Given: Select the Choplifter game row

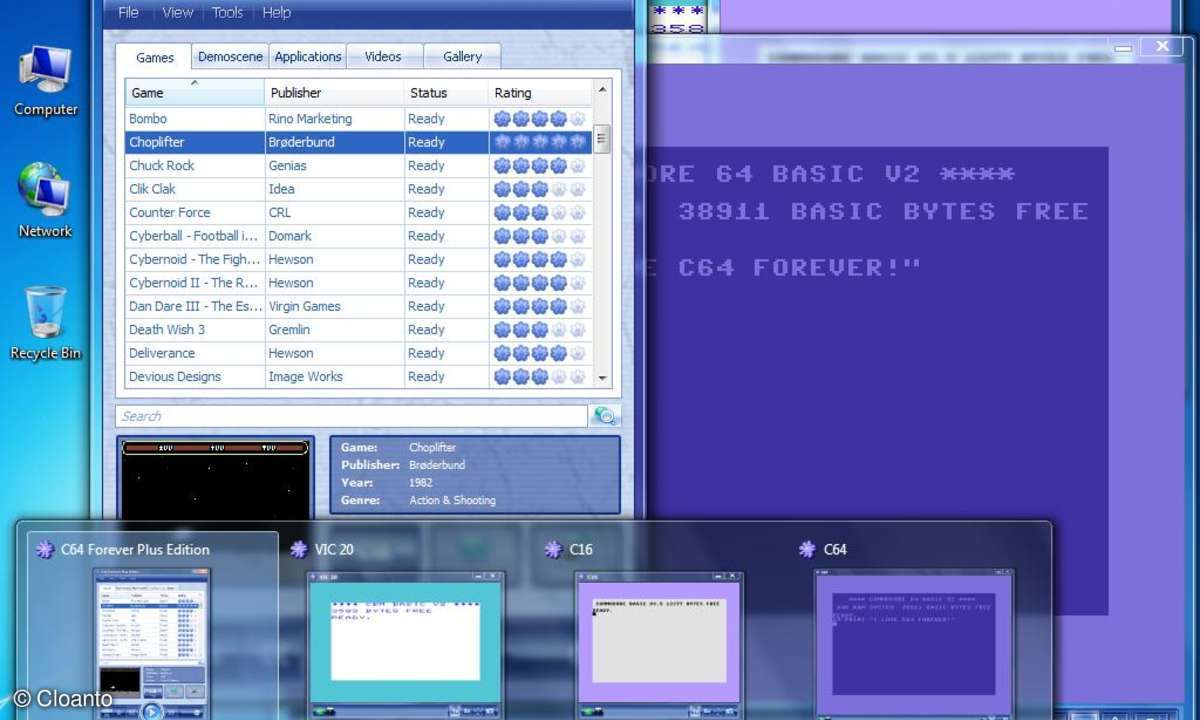Looking at the screenshot, I should 357,142.
